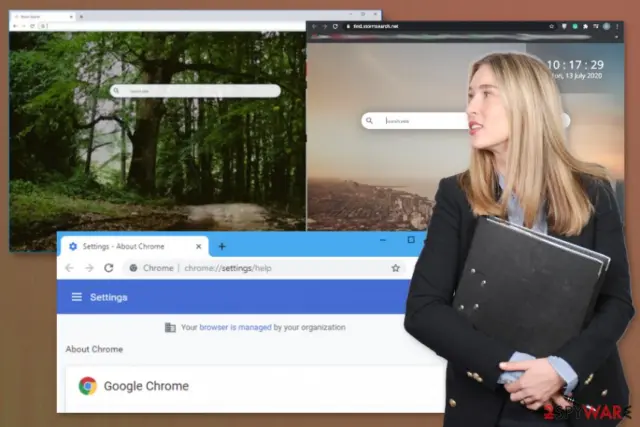Click magnifier icon in city-background search box
Viewport: 640px width, 427px height.
click(369, 120)
